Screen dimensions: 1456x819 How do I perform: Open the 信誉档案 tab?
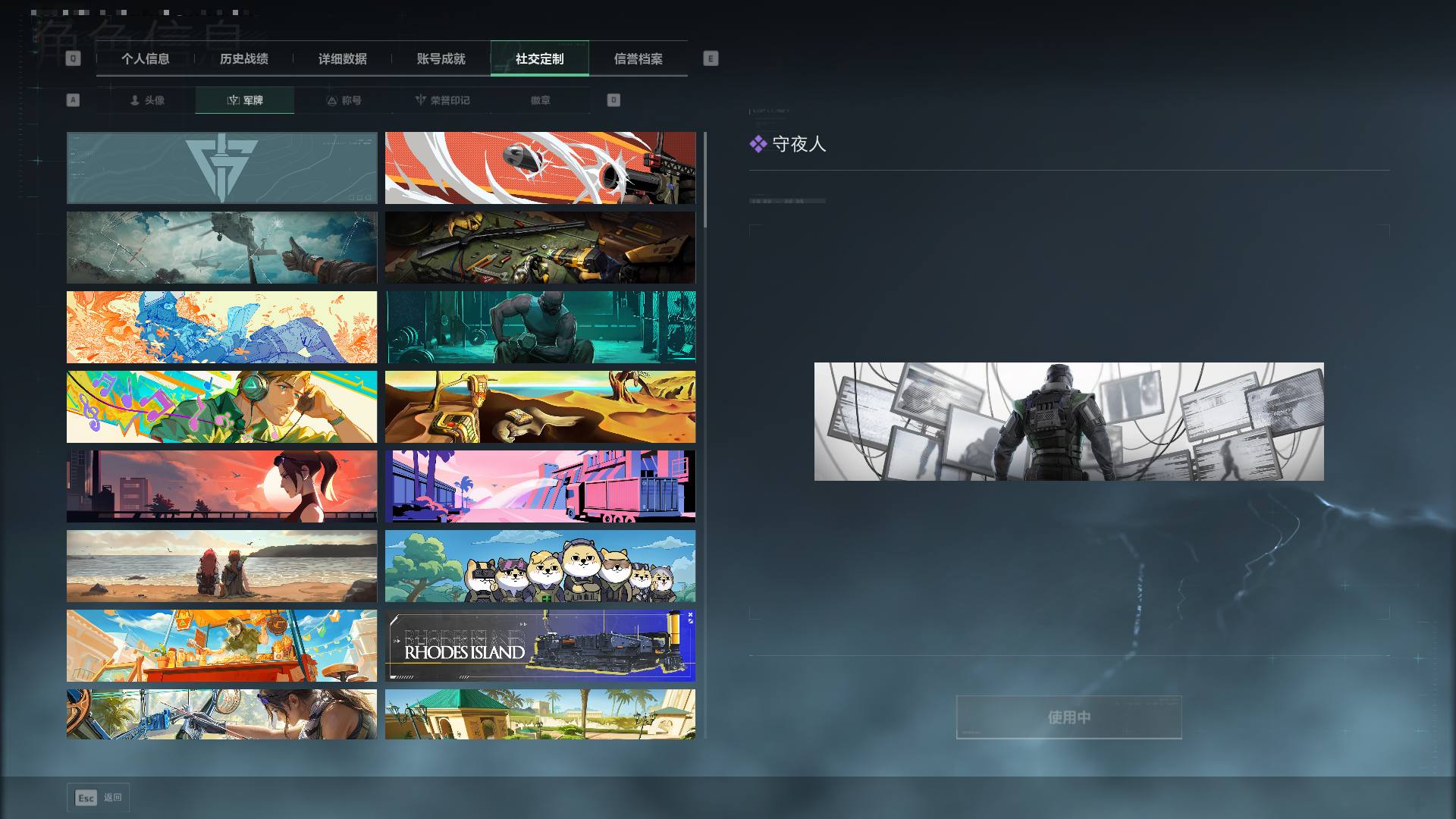point(639,59)
